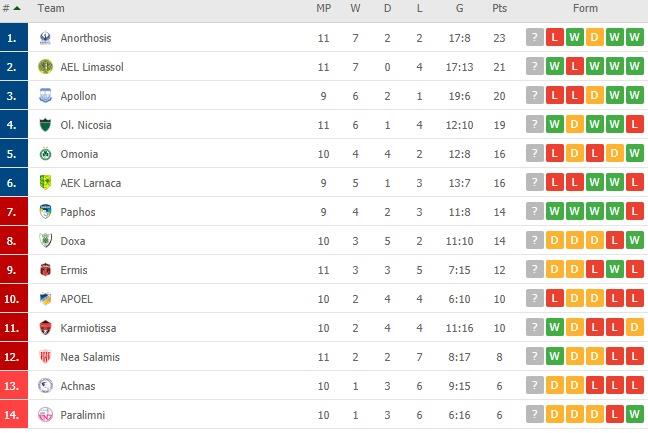Click Anorthosis gray question-mark next match badge
The height and width of the screenshot is (433, 648).
(534, 38)
